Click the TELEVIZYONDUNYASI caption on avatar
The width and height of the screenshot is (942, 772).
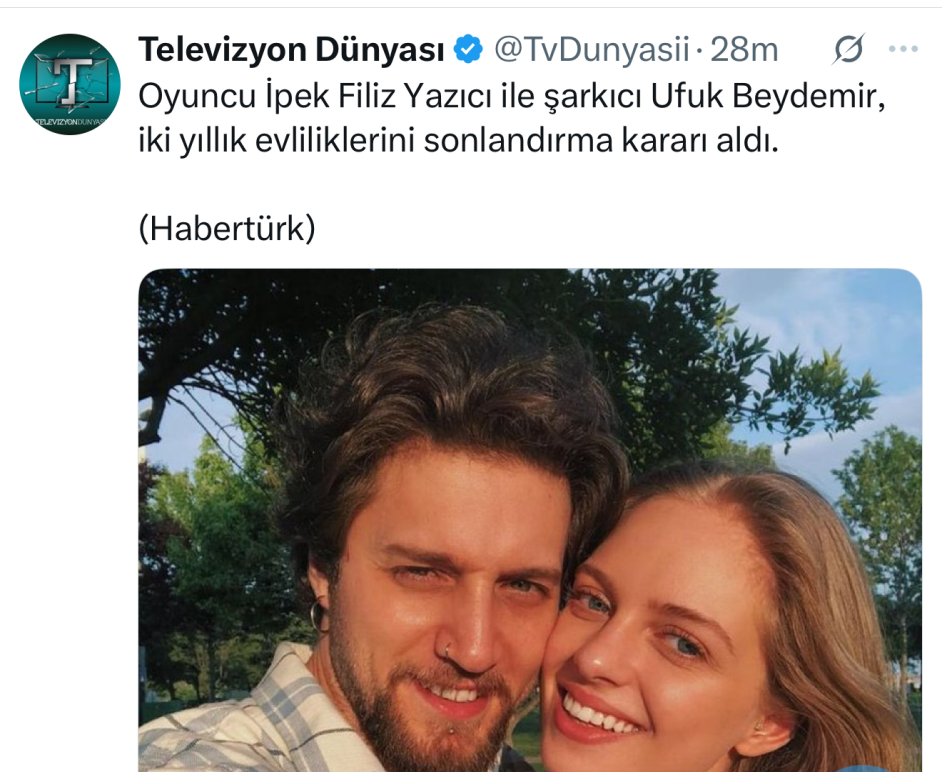(x=70, y=122)
